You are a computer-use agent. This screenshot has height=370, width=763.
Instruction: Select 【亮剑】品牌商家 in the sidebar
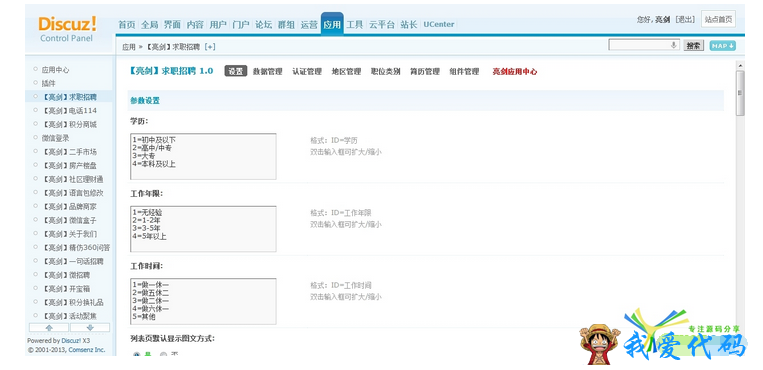(x=69, y=206)
